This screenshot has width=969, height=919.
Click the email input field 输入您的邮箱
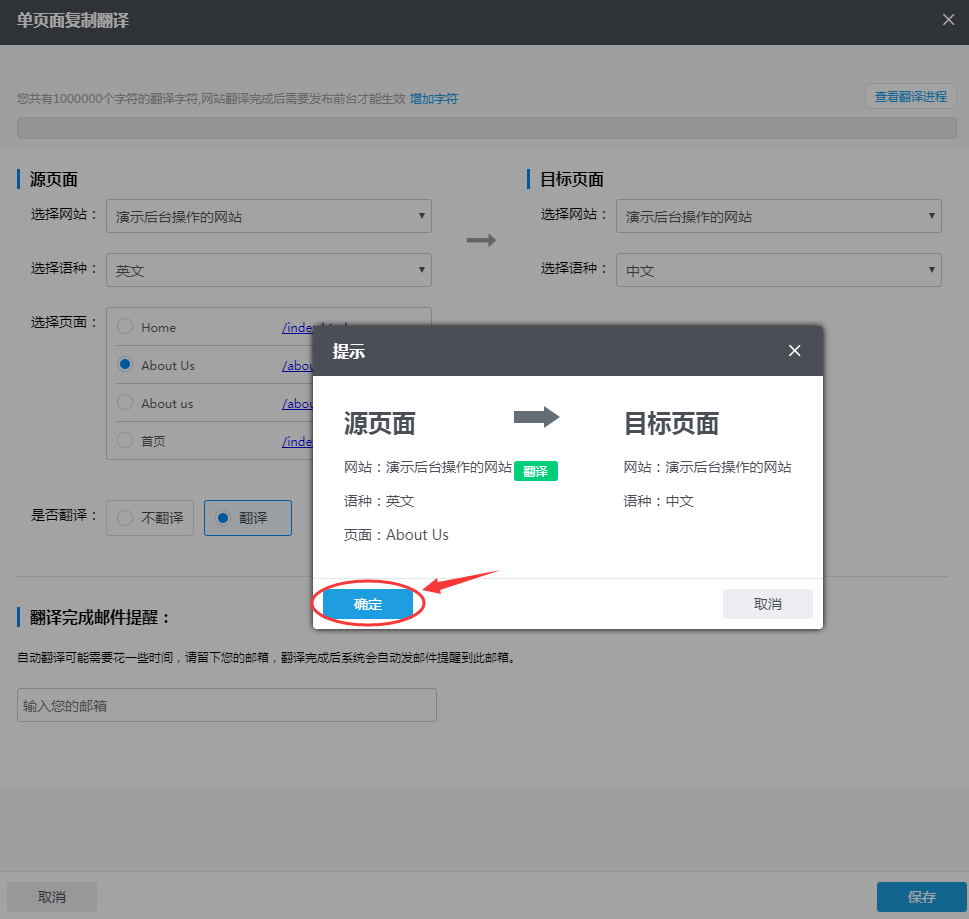tap(226, 704)
